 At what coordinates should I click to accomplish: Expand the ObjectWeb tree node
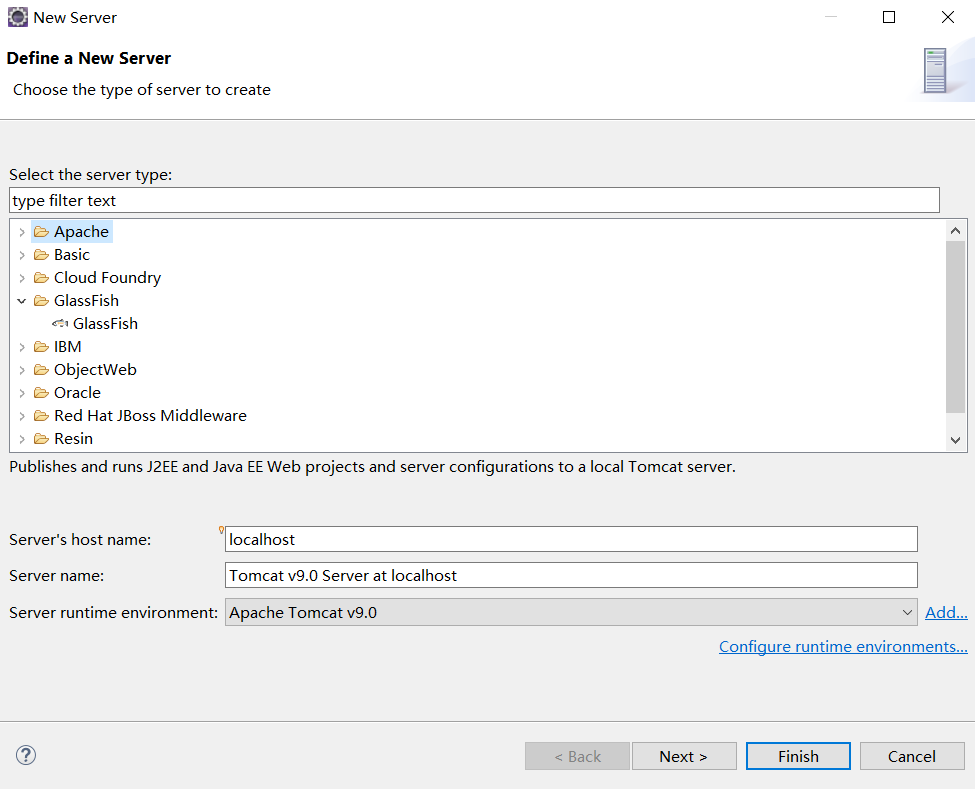[22, 370]
